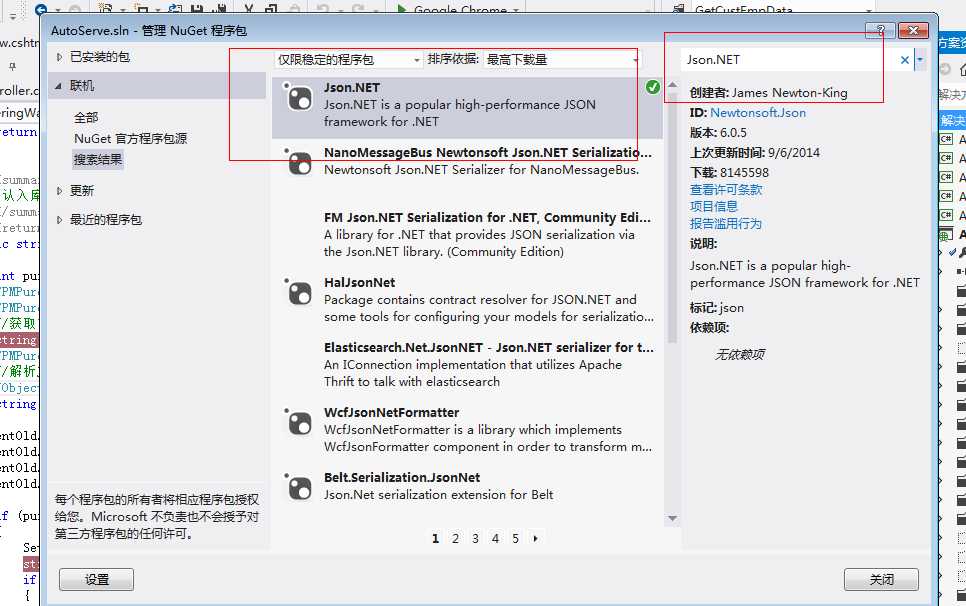Image resolution: width=966 pixels, height=606 pixels.
Task: Select the HalJsonNet result title
Action: coord(360,283)
